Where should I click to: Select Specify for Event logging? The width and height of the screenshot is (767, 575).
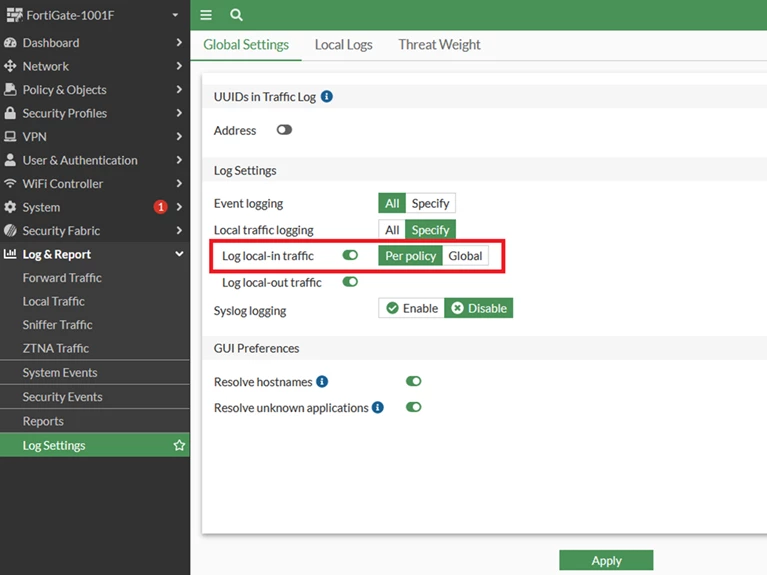[x=430, y=203]
